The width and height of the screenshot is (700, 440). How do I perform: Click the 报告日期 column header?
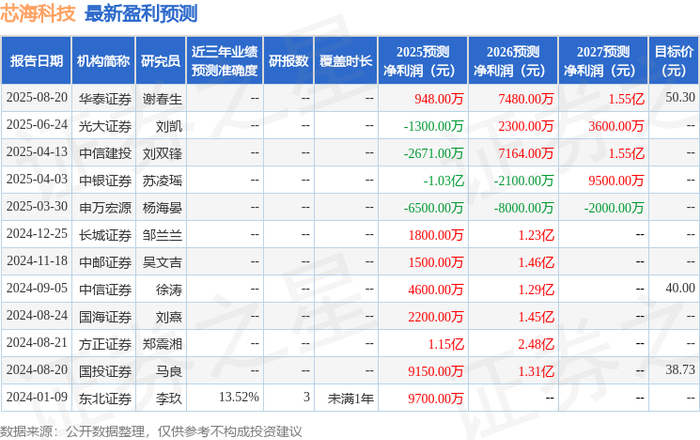36,61
